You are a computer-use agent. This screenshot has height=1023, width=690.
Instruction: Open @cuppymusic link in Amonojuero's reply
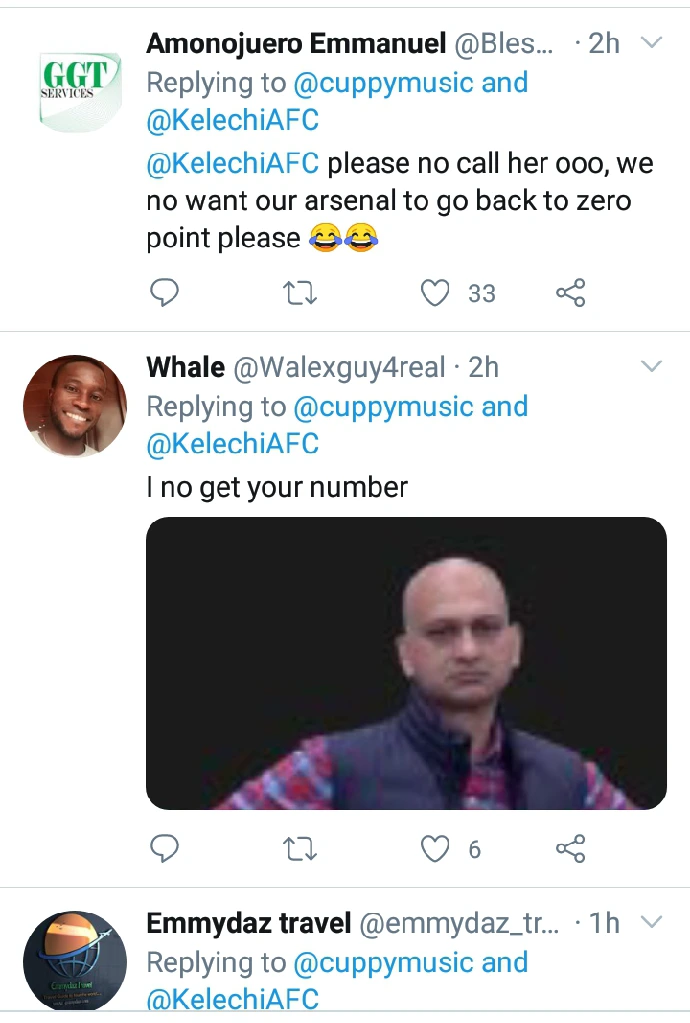383,83
